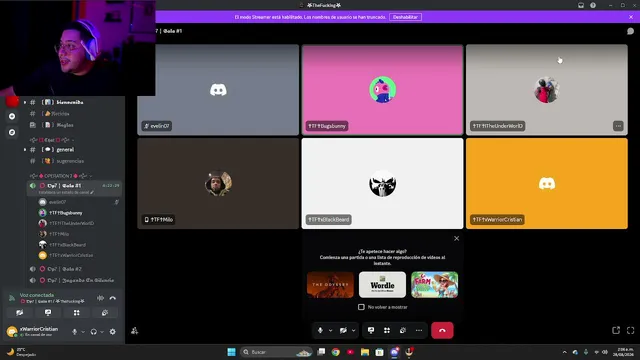Screen dimensions: 640x360
Task: Collapse the Chat channel category
Action: click(52, 140)
